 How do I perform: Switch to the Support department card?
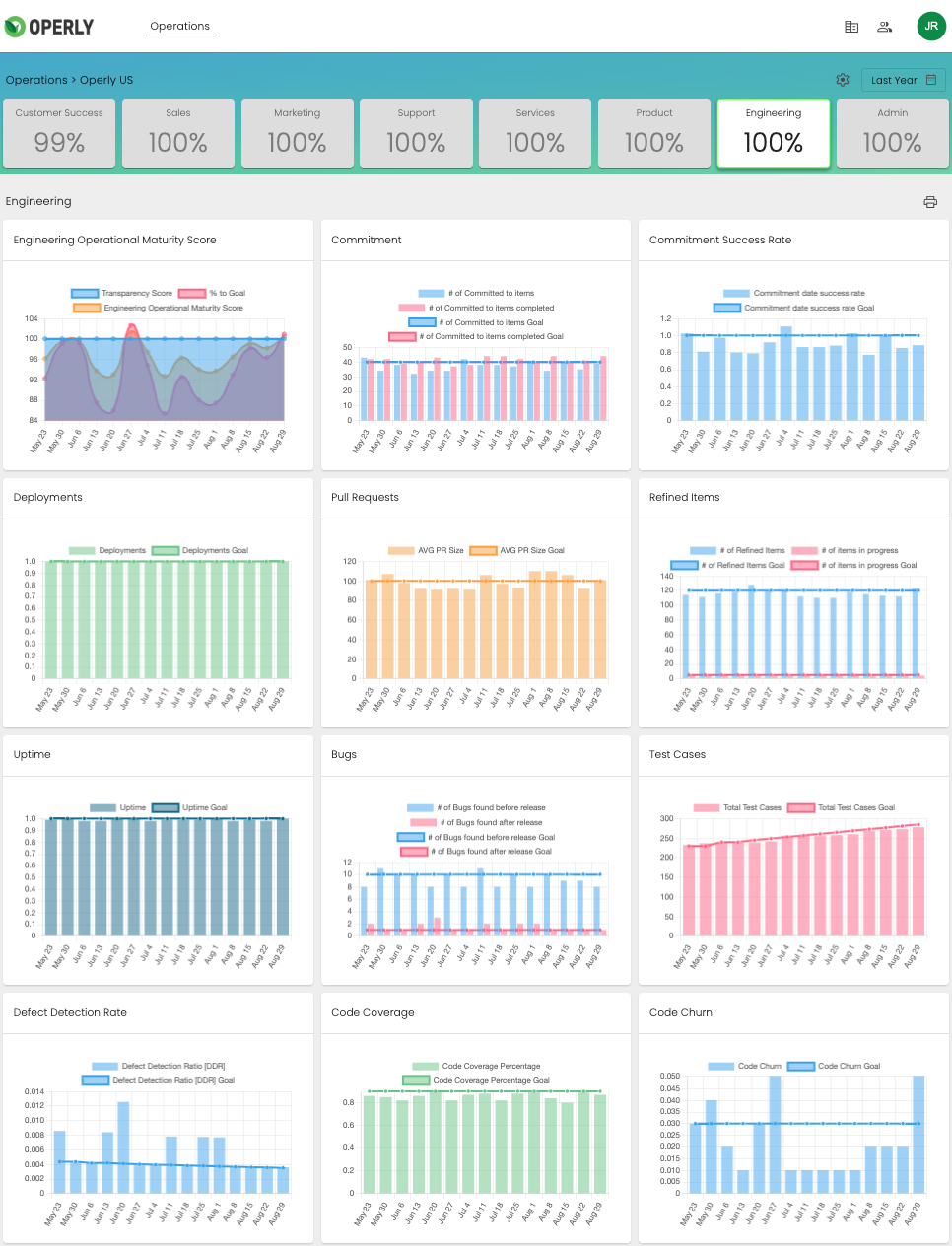point(416,133)
